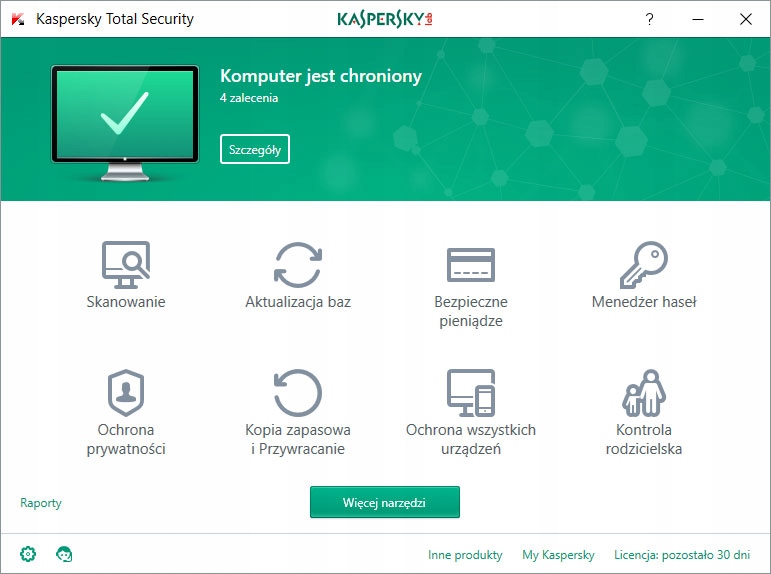Click the help question mark icon
Image resolution: width=771 pixels, height=574 pixels.
tap(649, 19)
